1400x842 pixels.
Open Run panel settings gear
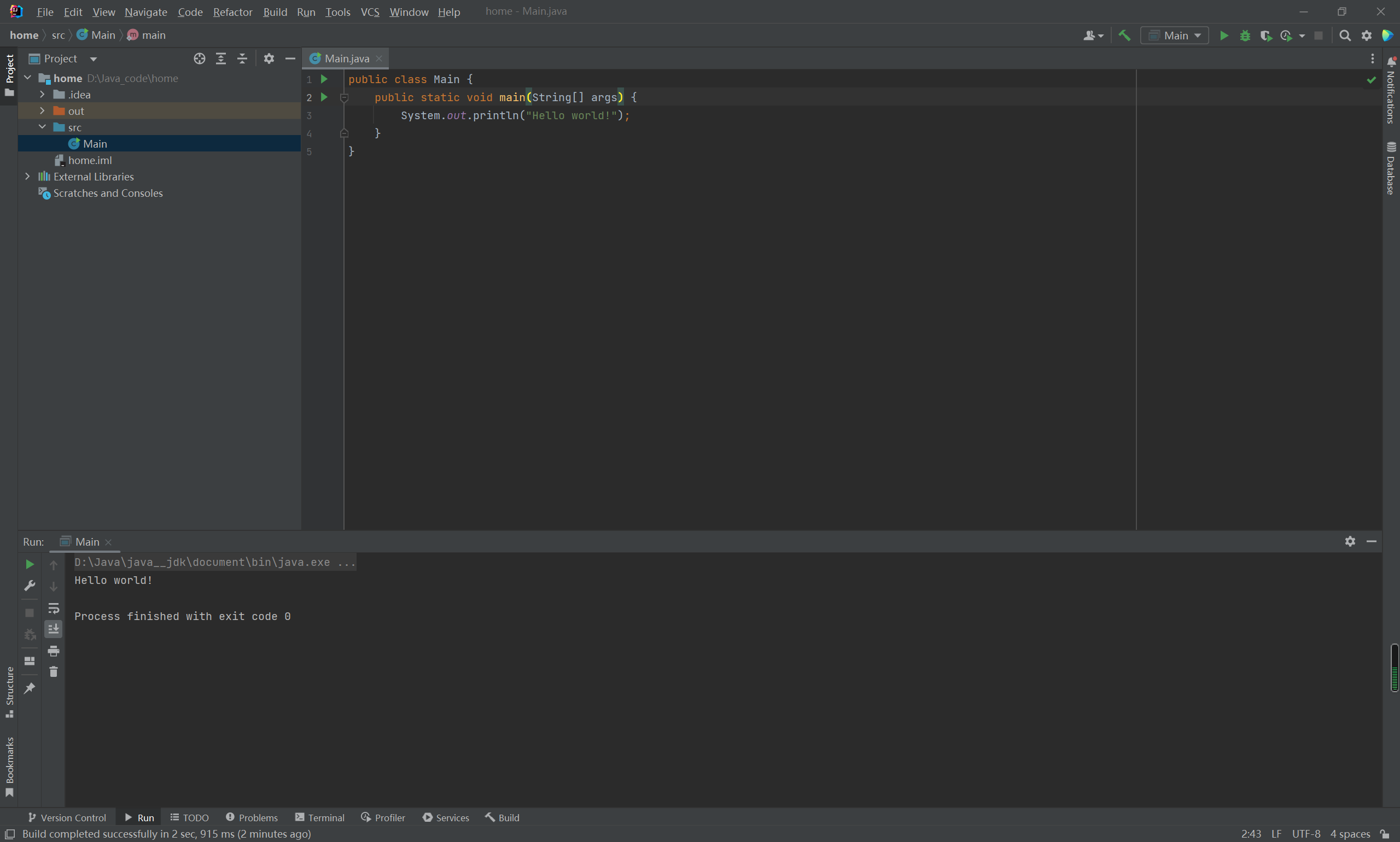1350,541
